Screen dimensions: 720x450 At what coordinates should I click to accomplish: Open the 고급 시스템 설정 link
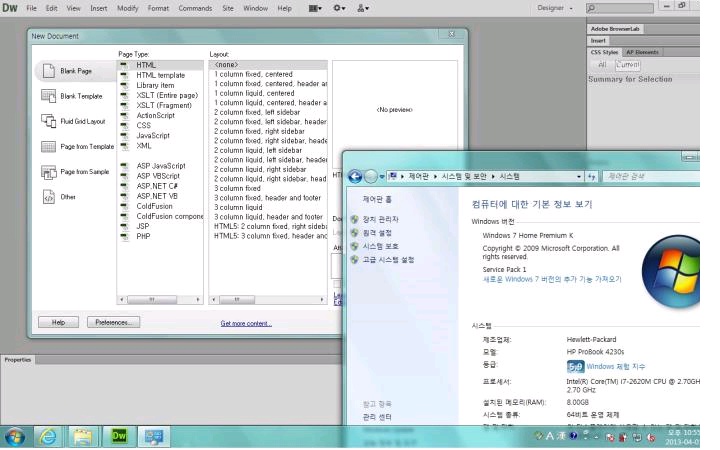pos(388,259)
